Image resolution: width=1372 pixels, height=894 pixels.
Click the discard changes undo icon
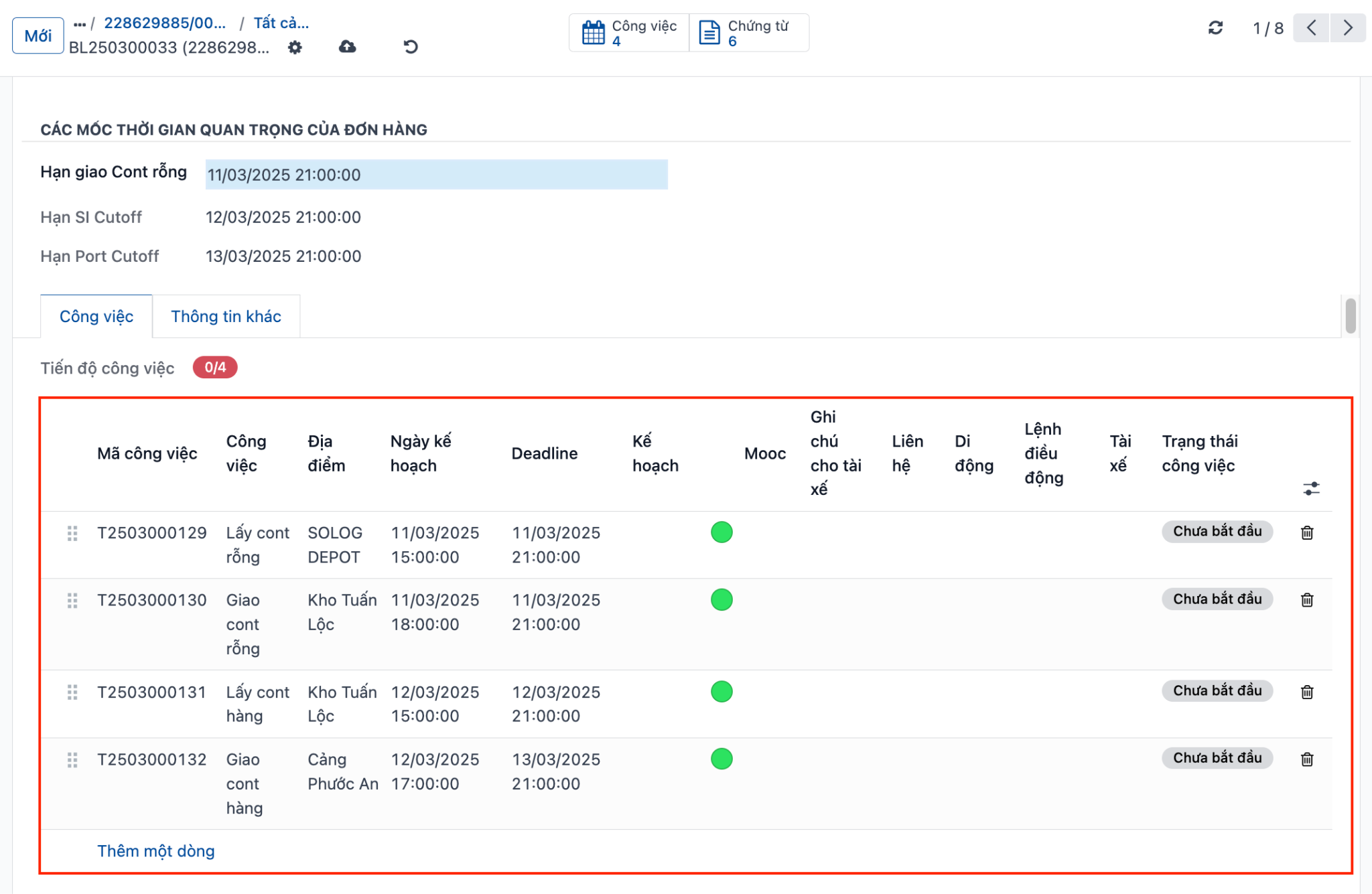click(x=411, y=46)
